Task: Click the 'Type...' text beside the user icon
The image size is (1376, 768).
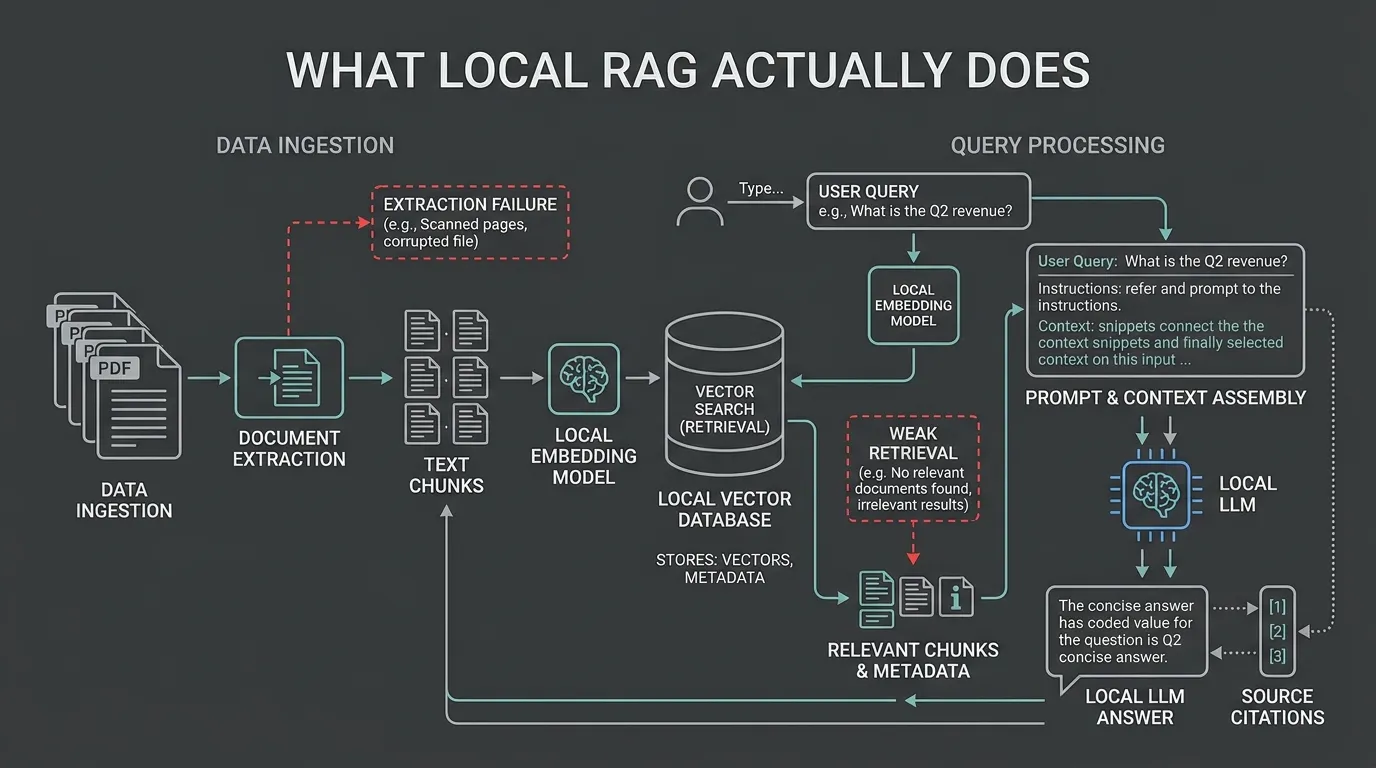Action: 761,188
